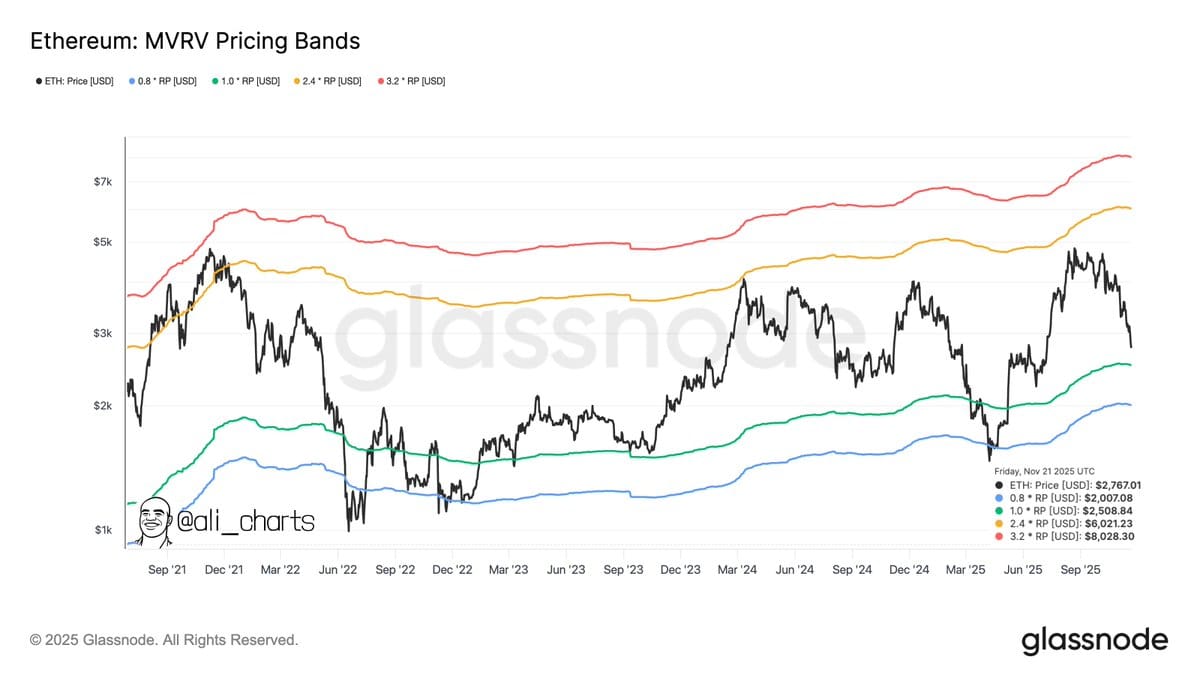Toggle the 3.2 * RP [USD] legend label
The image size is (1200, 675).
click(415, 81)
